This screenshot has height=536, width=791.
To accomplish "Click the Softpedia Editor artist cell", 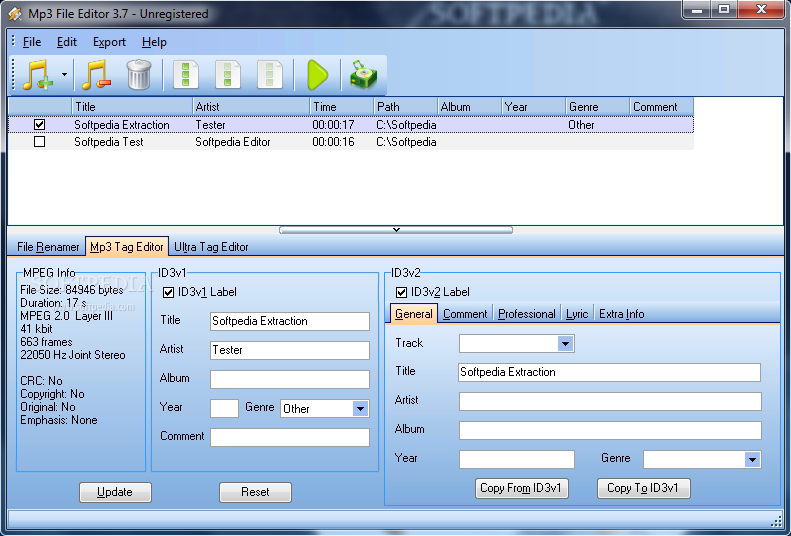I will [x=233, y=142].
